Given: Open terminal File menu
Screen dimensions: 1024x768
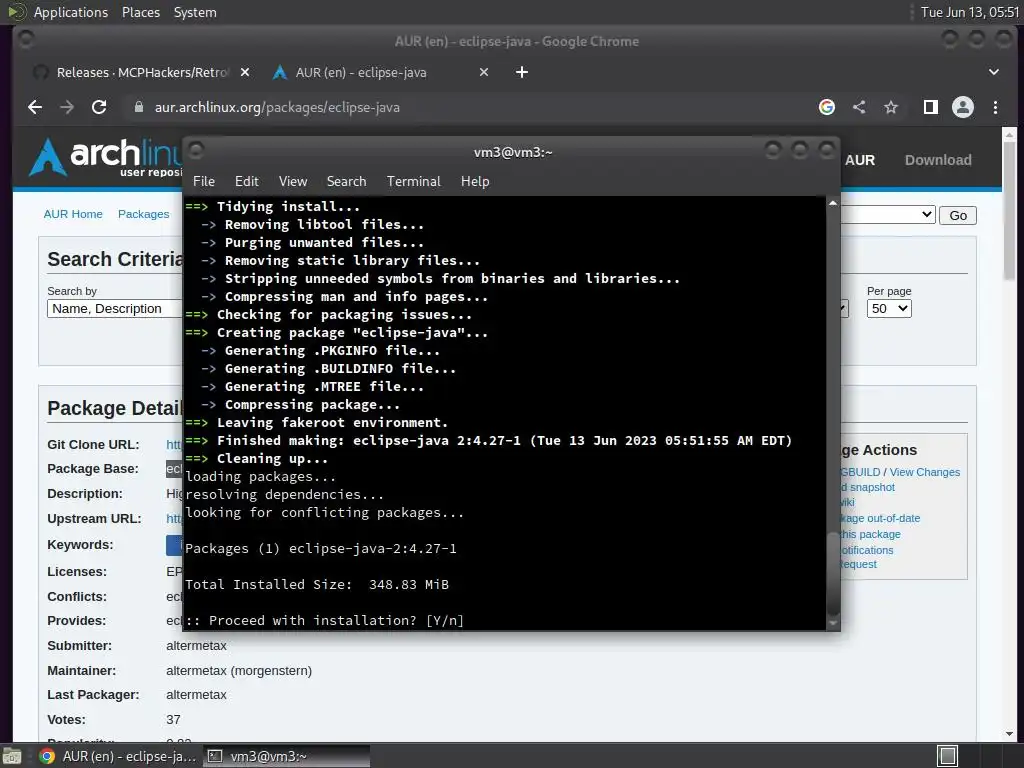Looking at the screenshot, I should pos(204,181).
